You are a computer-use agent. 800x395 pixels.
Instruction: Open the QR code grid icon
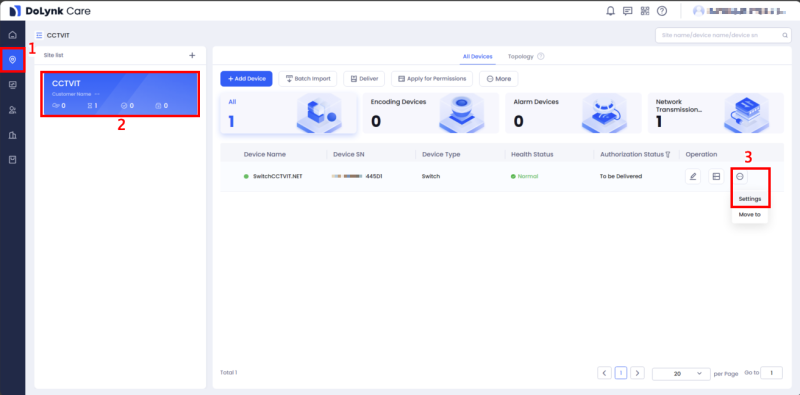click(x=645, y=11)
